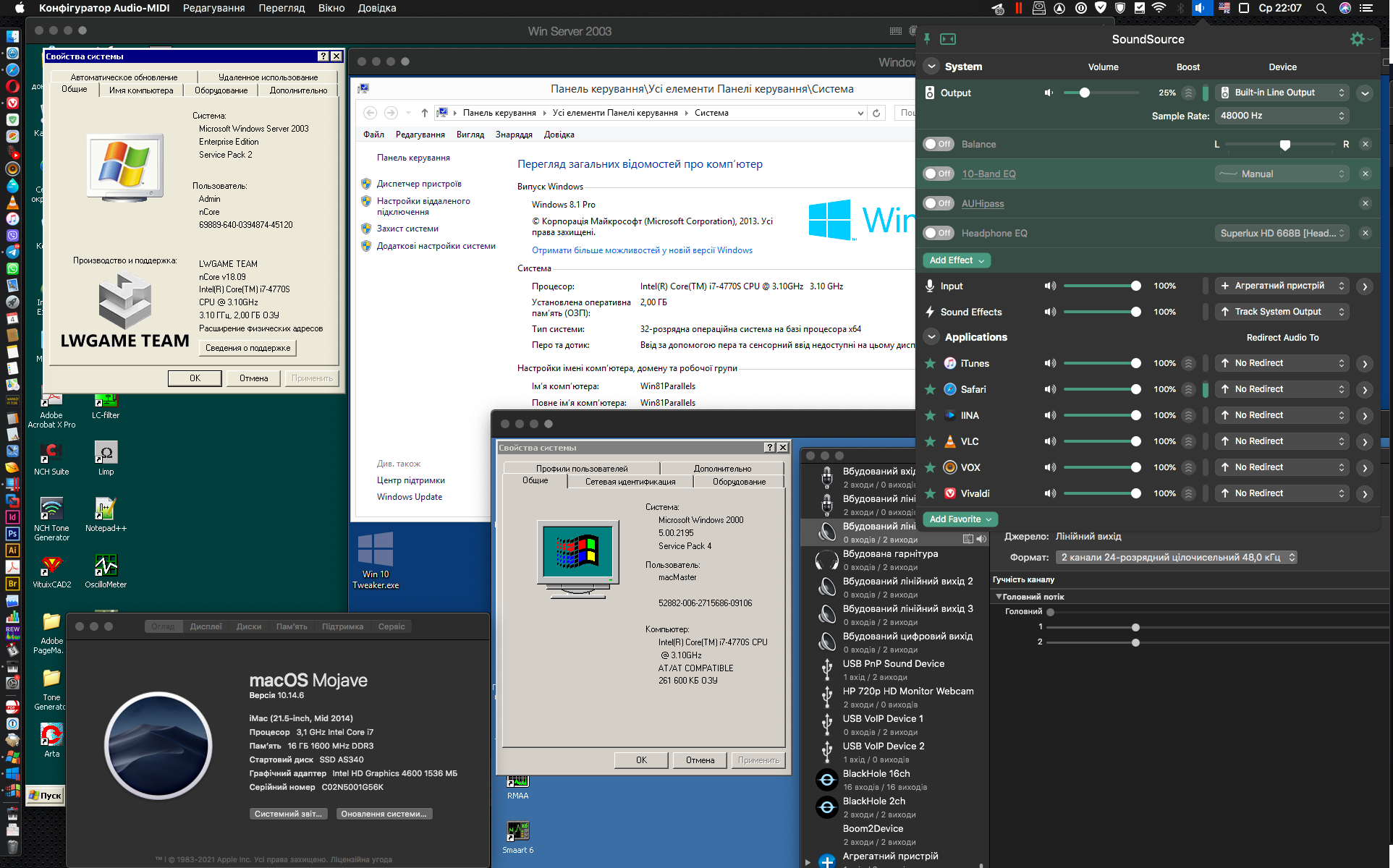Open Wi-Fi menu bar icon
The width and height of the screenshot is (1393, 868).
point(1159,8)
